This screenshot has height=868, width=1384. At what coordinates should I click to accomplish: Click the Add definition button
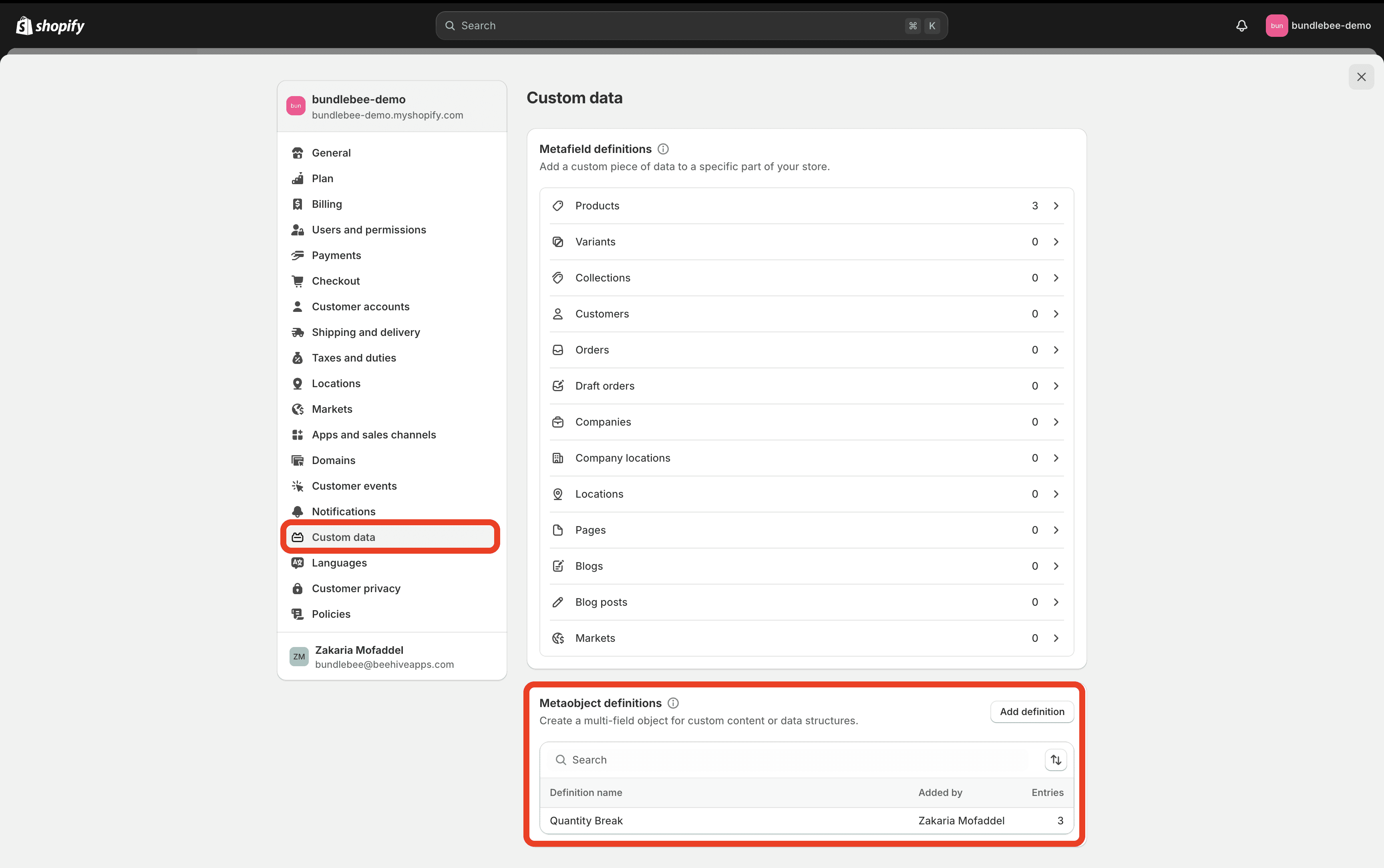[1032, 711]
